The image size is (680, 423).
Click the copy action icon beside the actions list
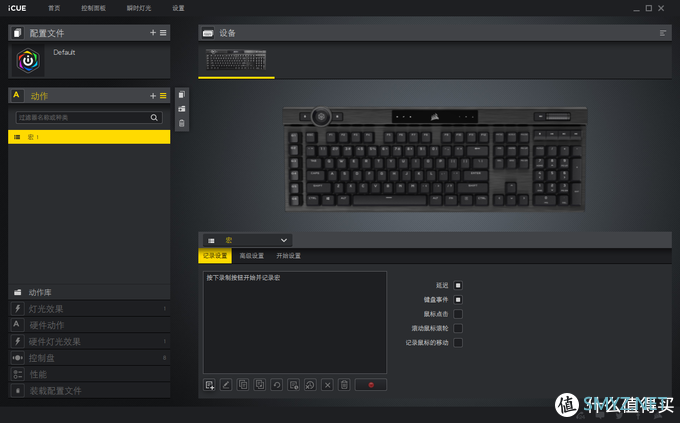click(182, 95)
